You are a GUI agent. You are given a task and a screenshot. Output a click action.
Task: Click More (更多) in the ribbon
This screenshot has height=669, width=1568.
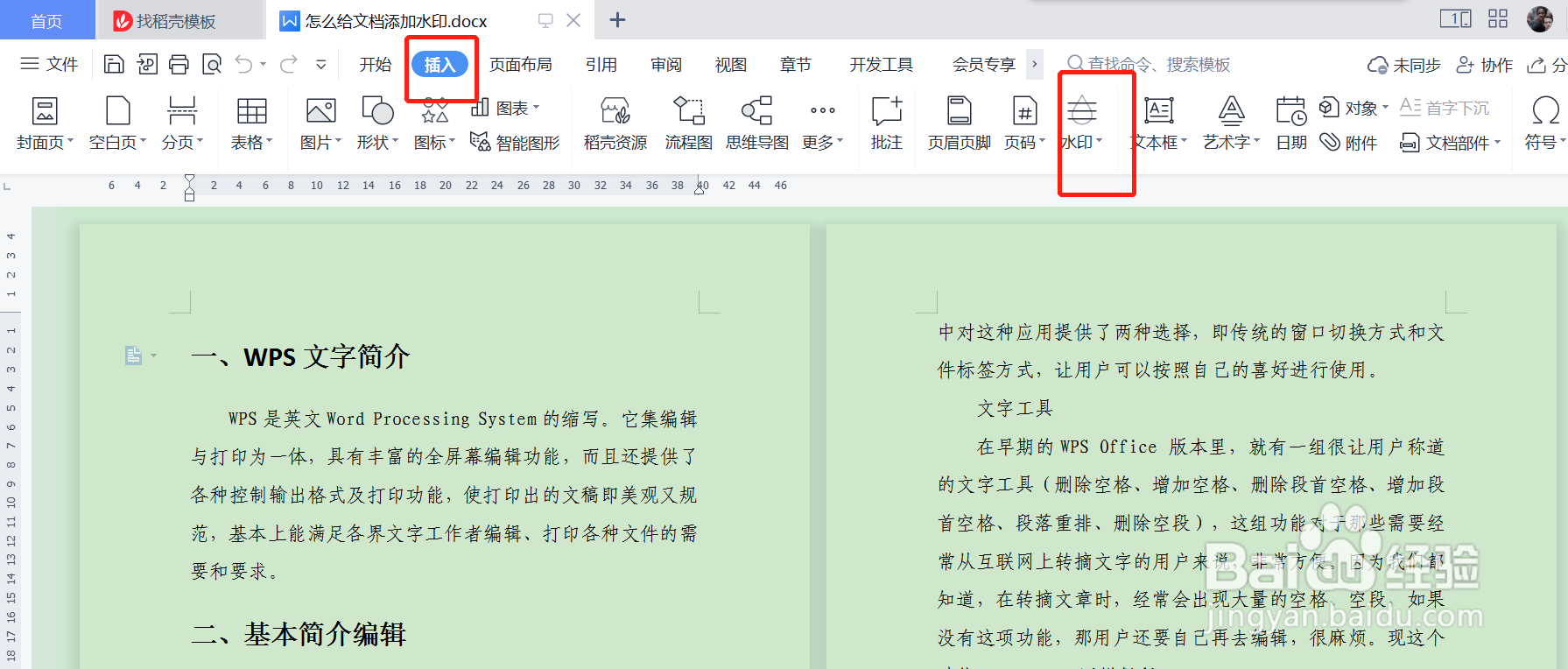coord(822,123)
